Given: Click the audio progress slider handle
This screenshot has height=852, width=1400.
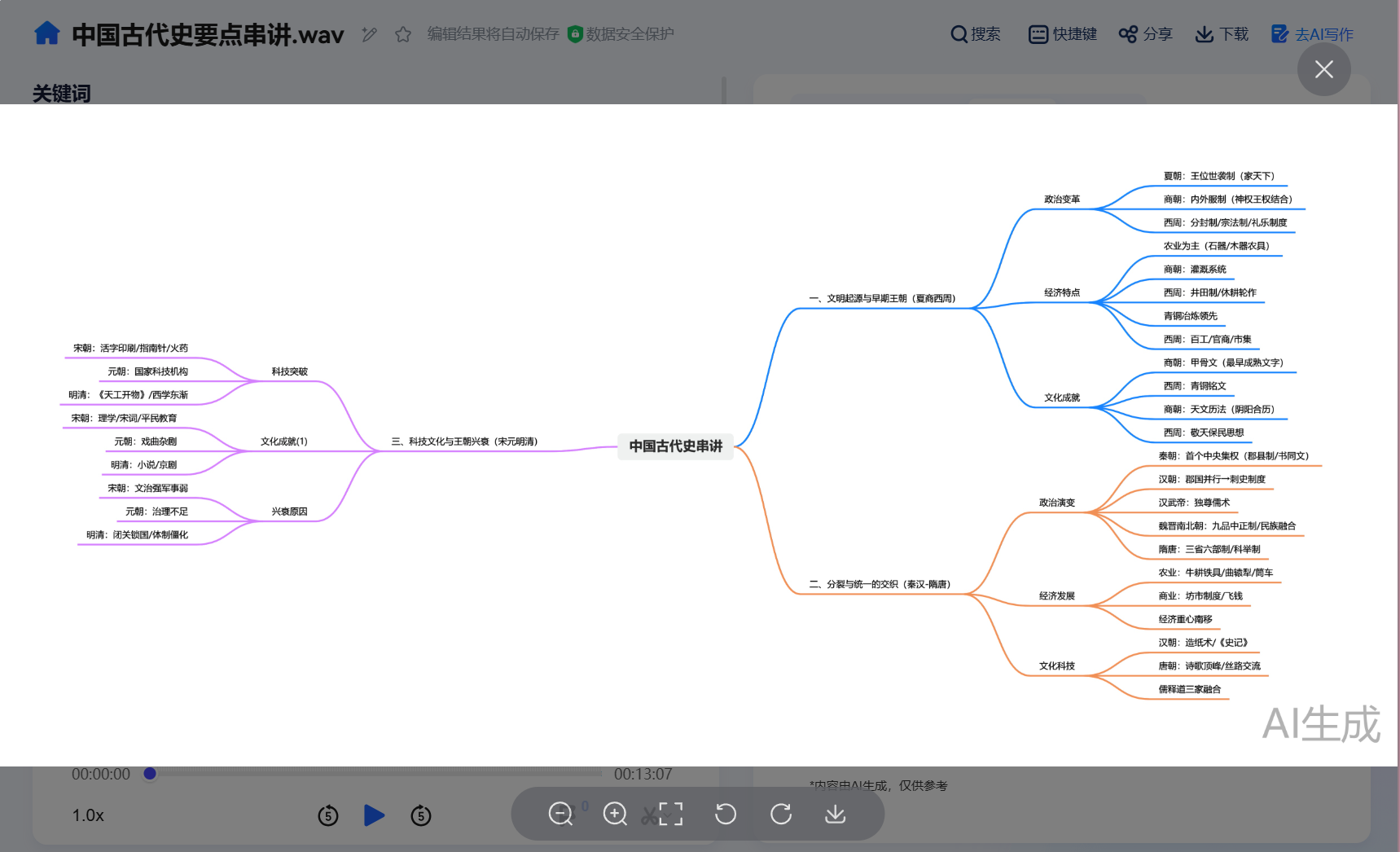Looking at the screenshot, I should coord(150,774).
